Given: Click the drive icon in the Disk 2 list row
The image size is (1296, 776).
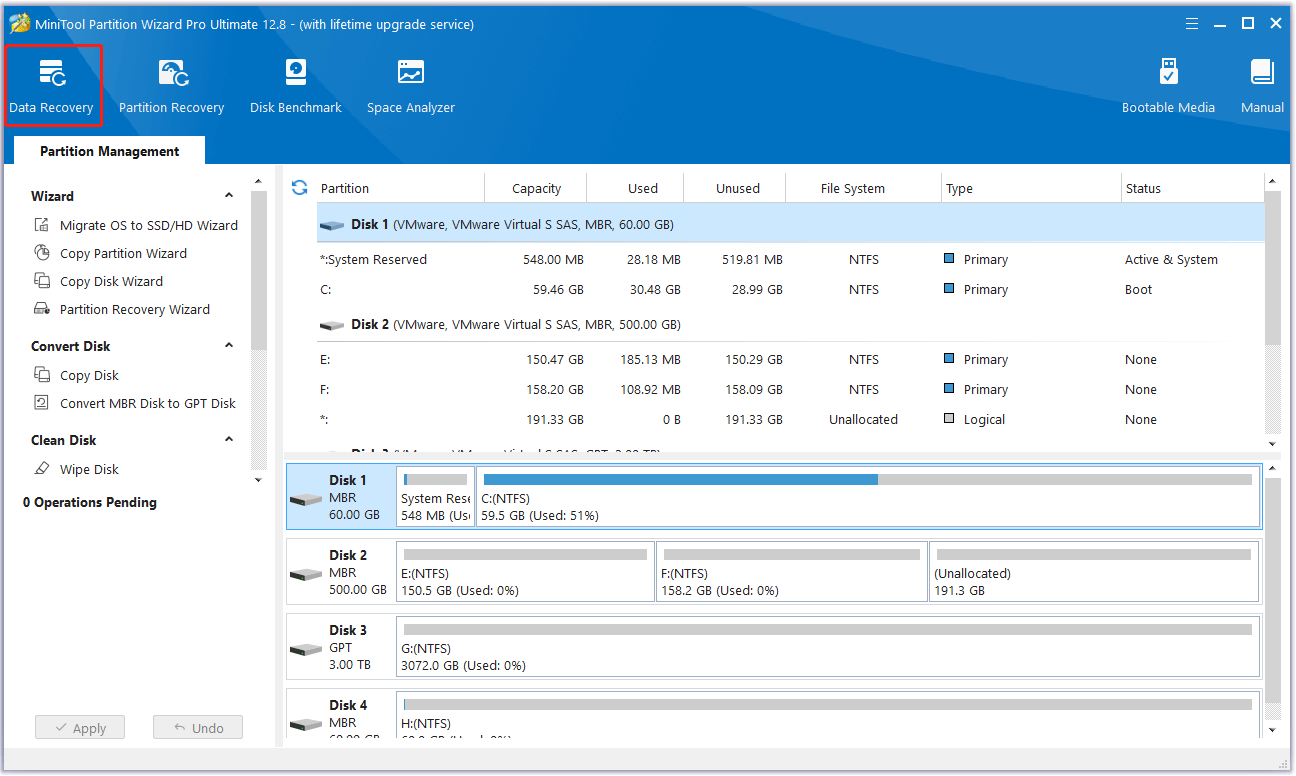Looking at the screenshot, I should coord(332,325).
